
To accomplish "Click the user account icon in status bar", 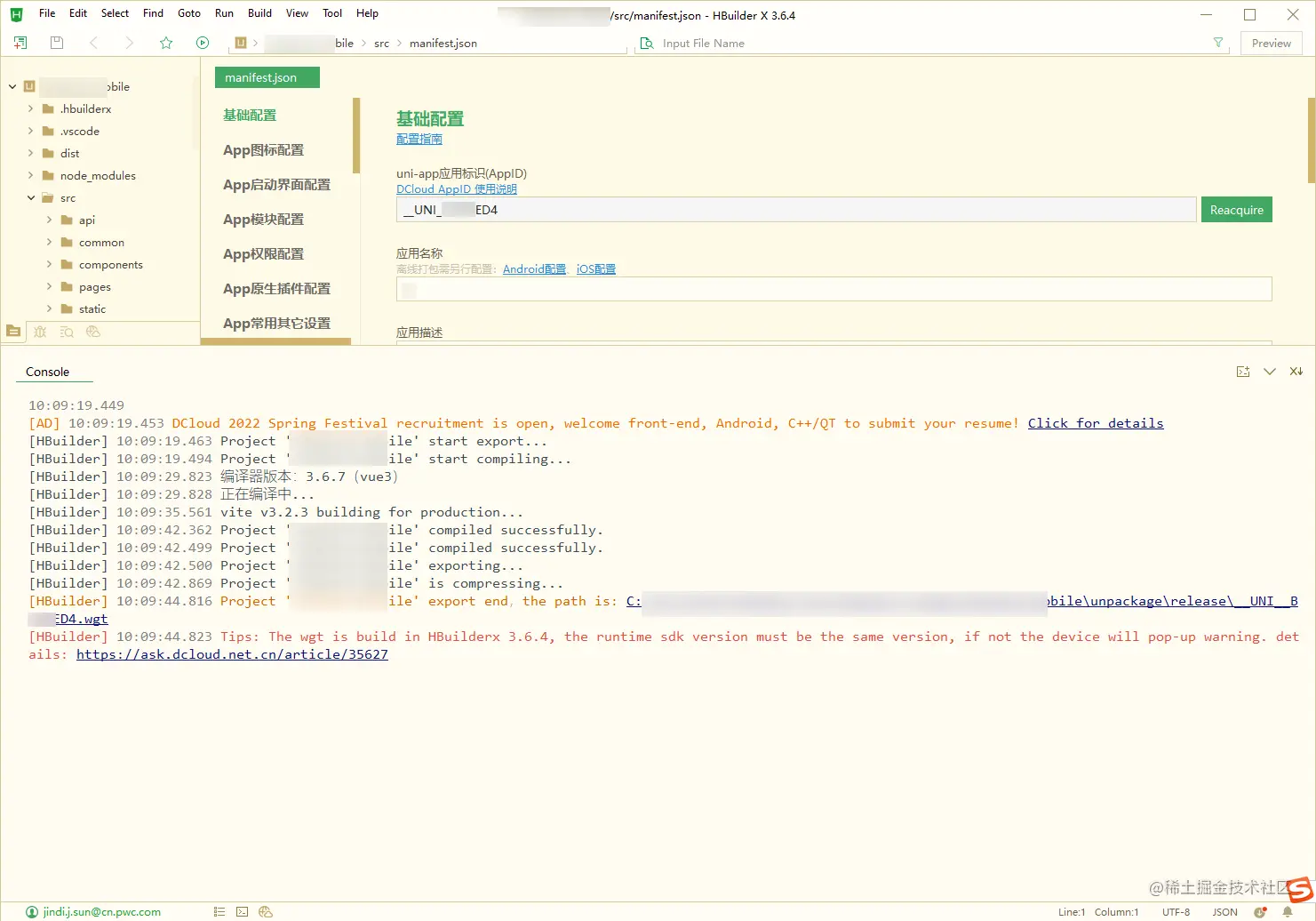I will click(x=32, y=912).
